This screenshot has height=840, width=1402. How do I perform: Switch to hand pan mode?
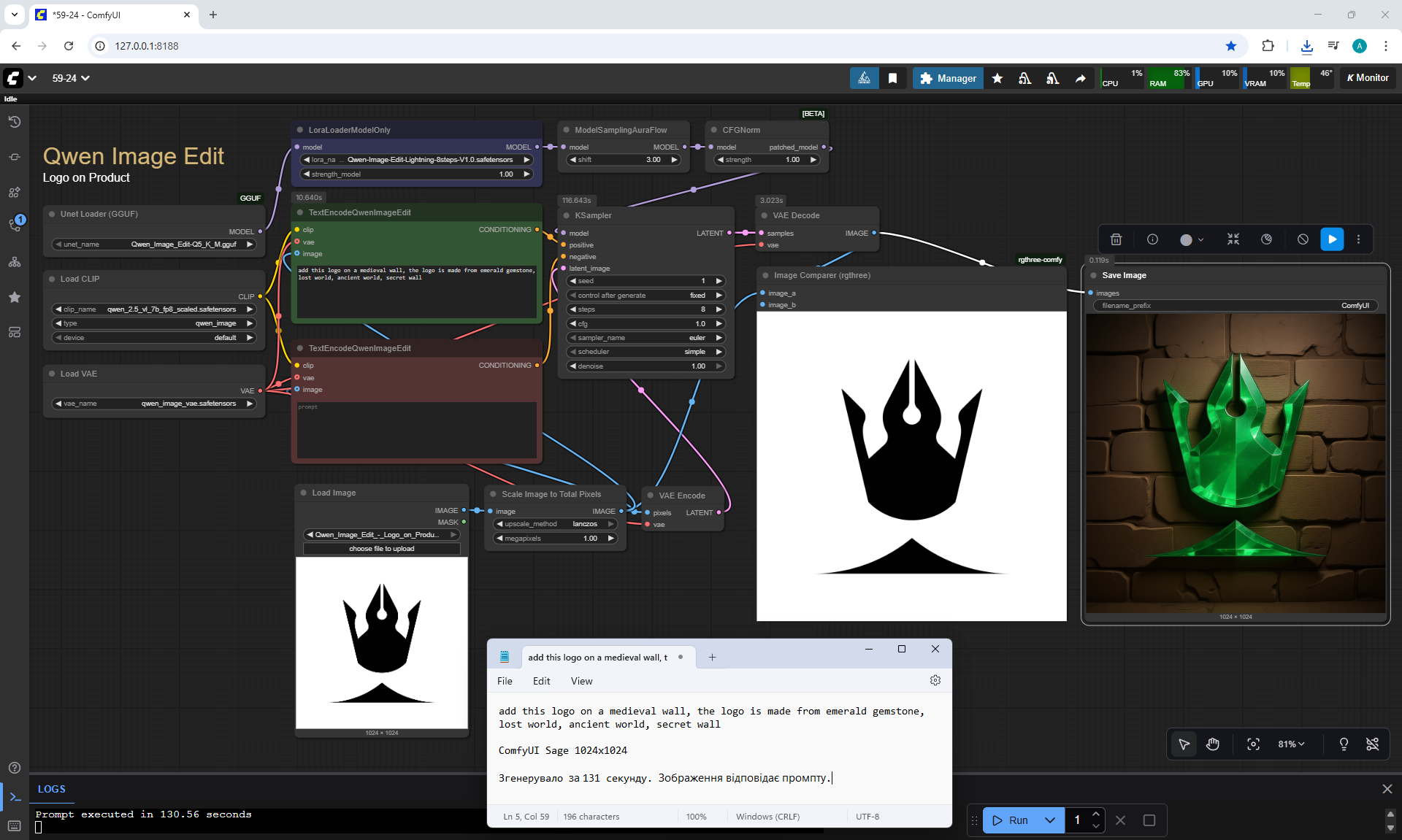[x=1213, y=744]
